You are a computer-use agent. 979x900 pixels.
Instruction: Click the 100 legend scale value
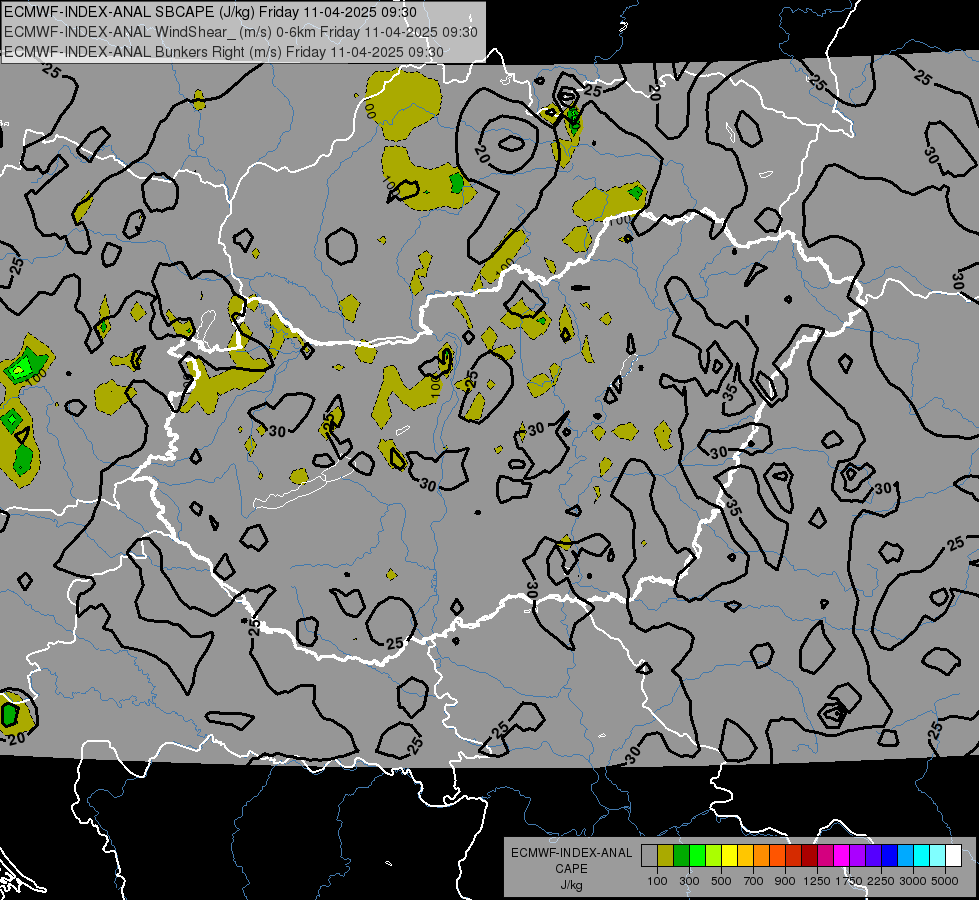pyautogui.click(x=657, y=881)
